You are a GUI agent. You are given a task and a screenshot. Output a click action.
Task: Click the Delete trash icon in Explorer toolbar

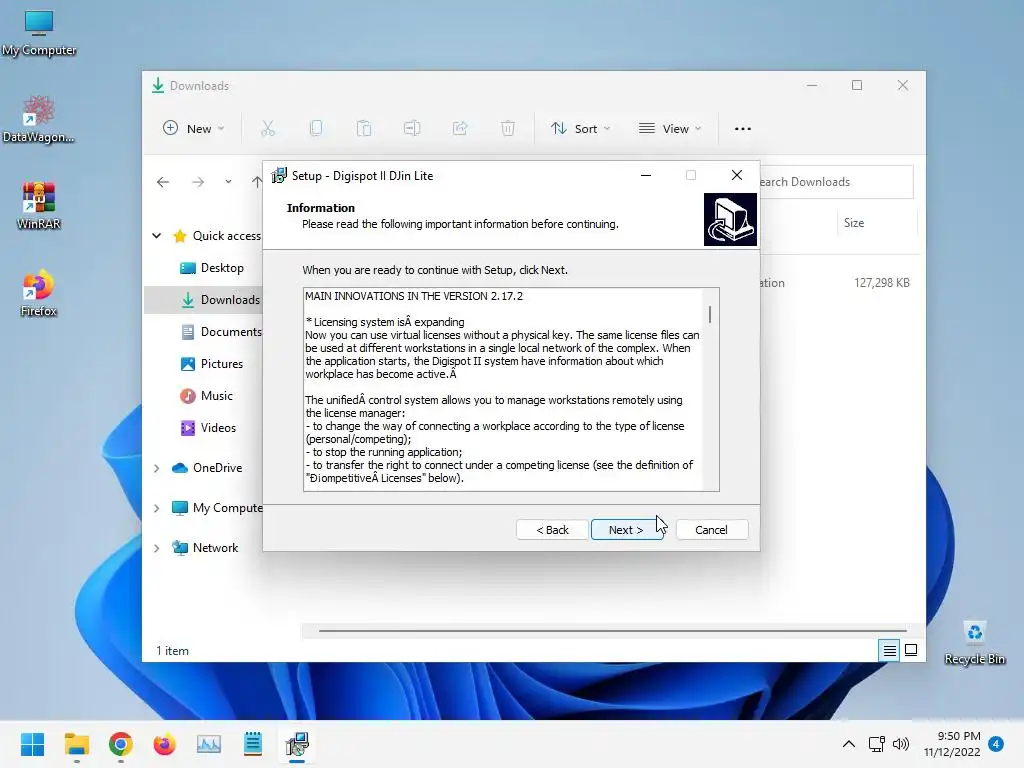pos(508,129)
